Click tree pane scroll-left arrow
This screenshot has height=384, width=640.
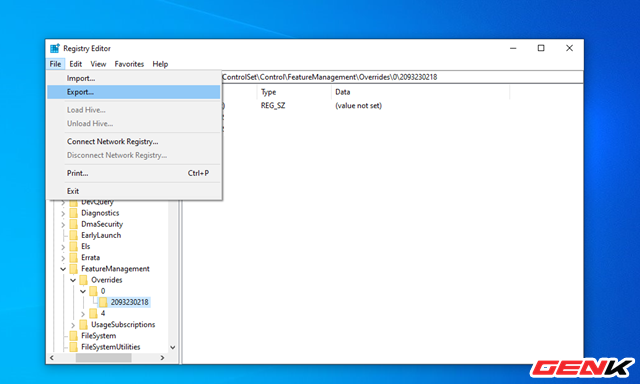click(x=52, y=358)
